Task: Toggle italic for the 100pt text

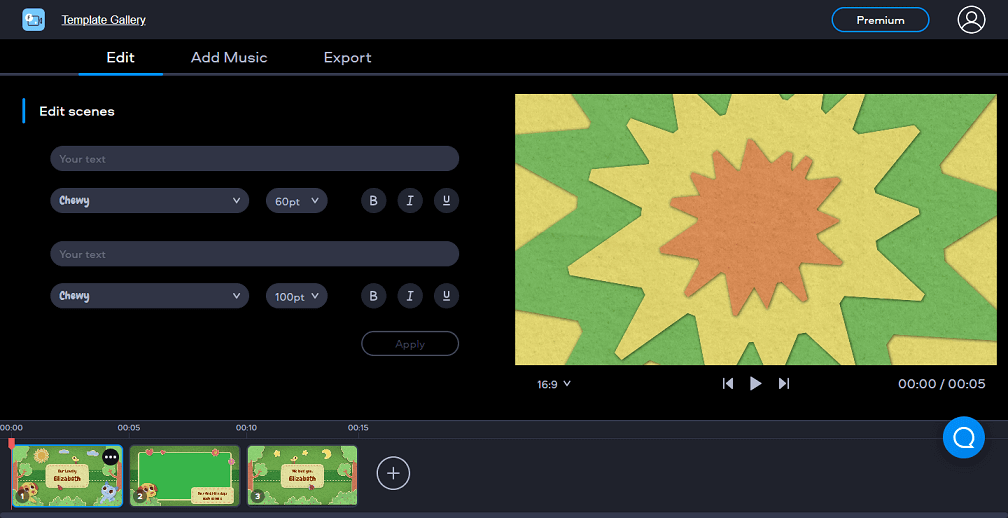Action: (410, 296)
